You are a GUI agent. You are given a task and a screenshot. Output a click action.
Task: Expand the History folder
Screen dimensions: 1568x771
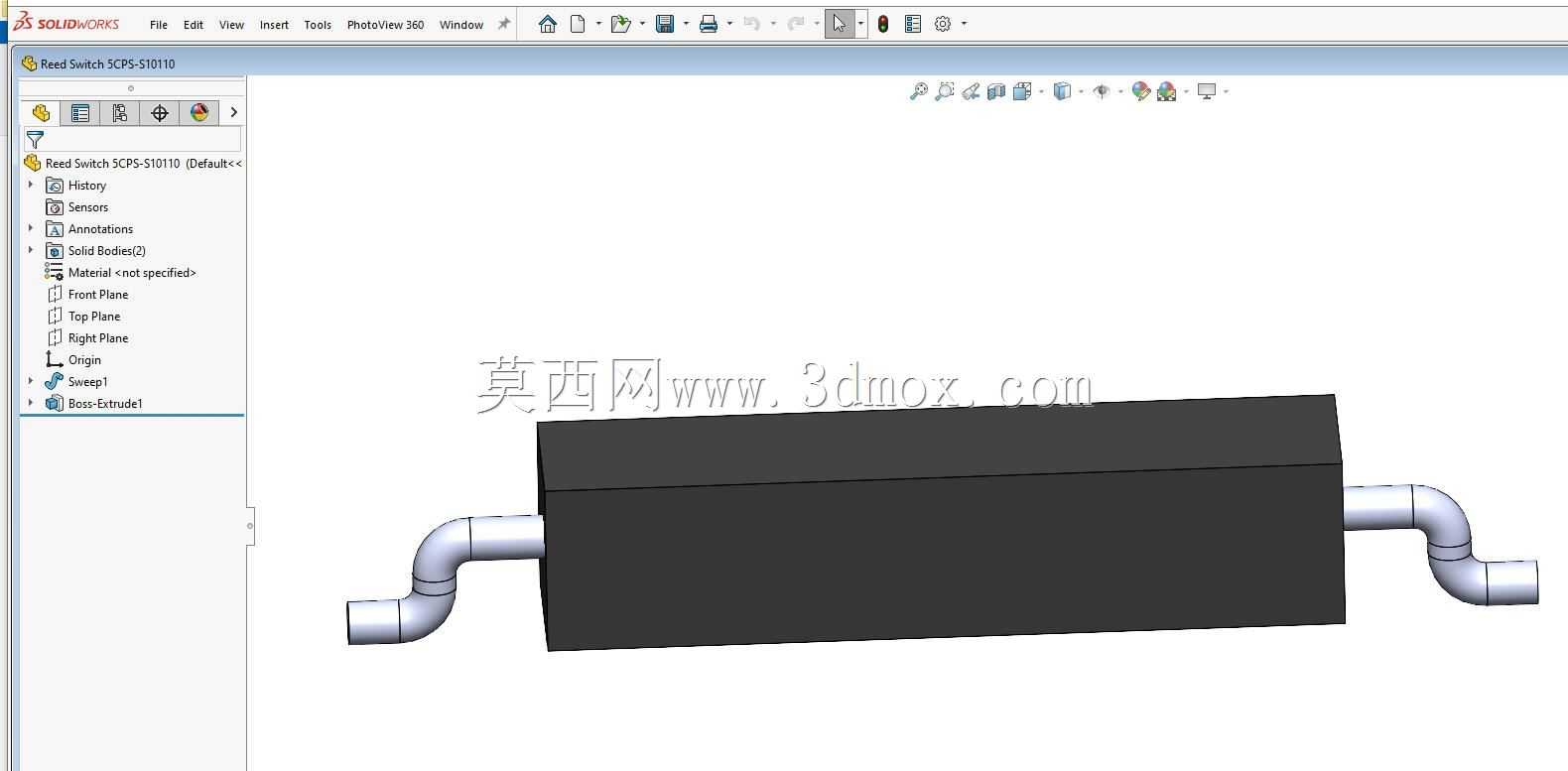[31, 185]
